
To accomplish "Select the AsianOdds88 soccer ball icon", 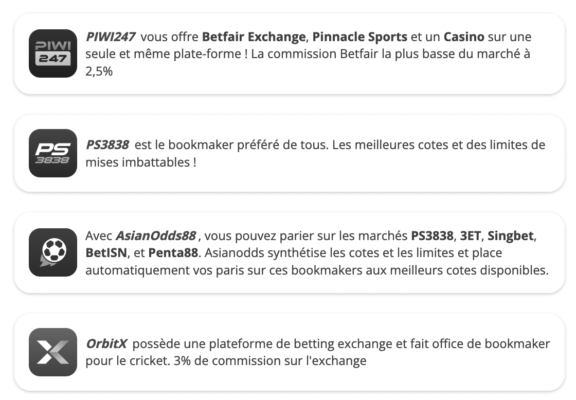I will (53, 252).
